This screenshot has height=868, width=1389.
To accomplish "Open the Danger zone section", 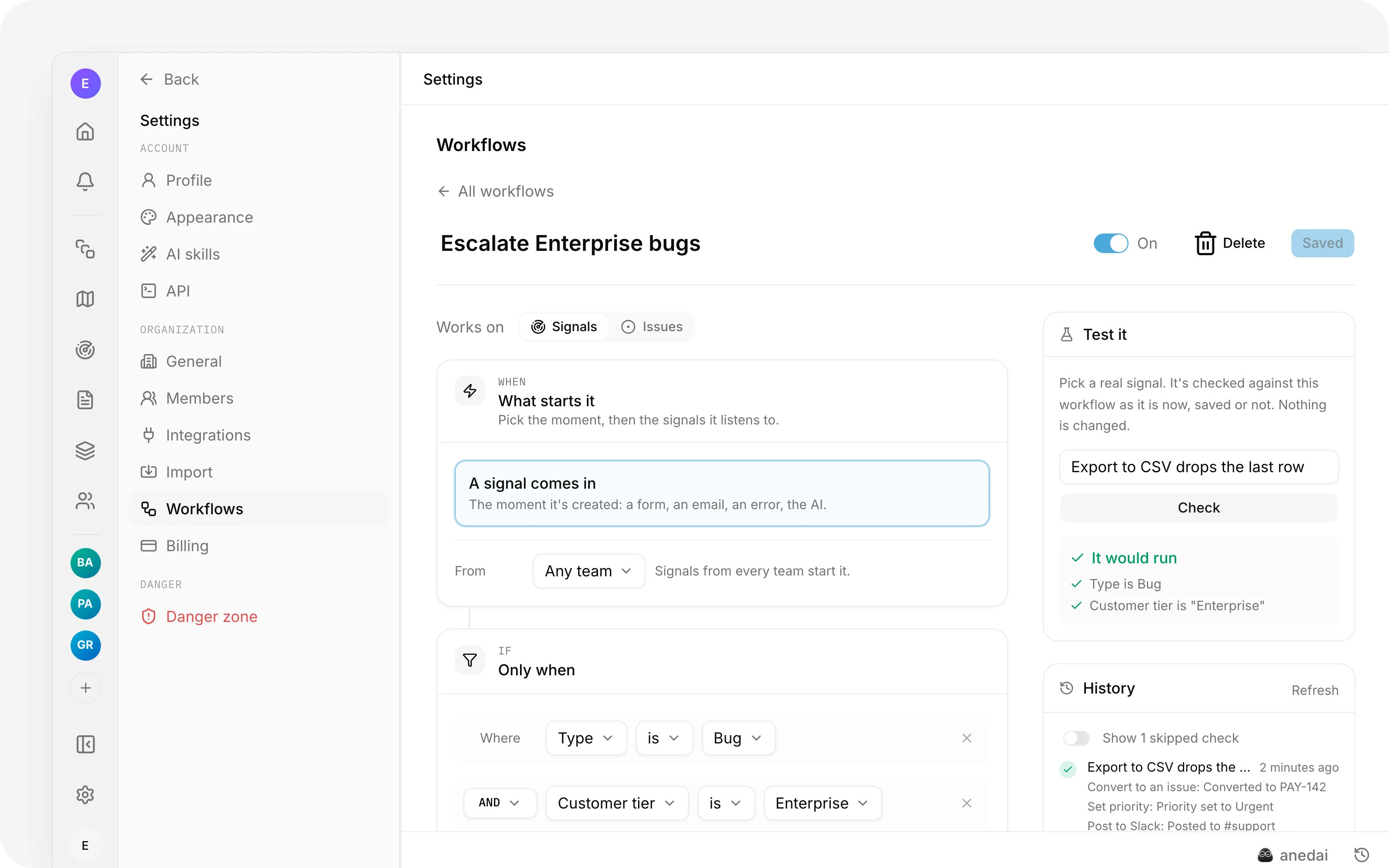I will click(x=258, y=617).
